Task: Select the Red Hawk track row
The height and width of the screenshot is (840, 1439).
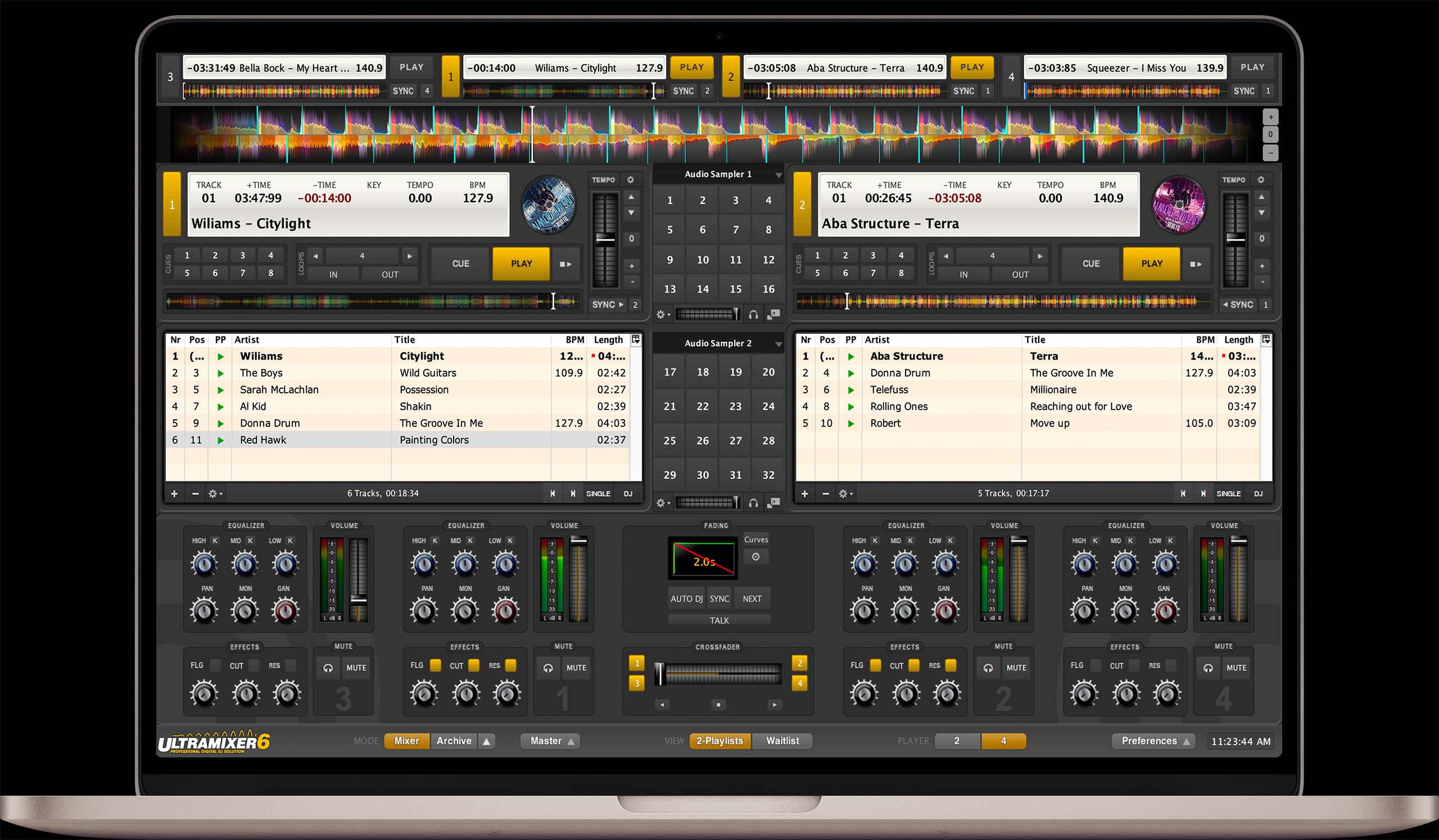Action: [343, 439]
